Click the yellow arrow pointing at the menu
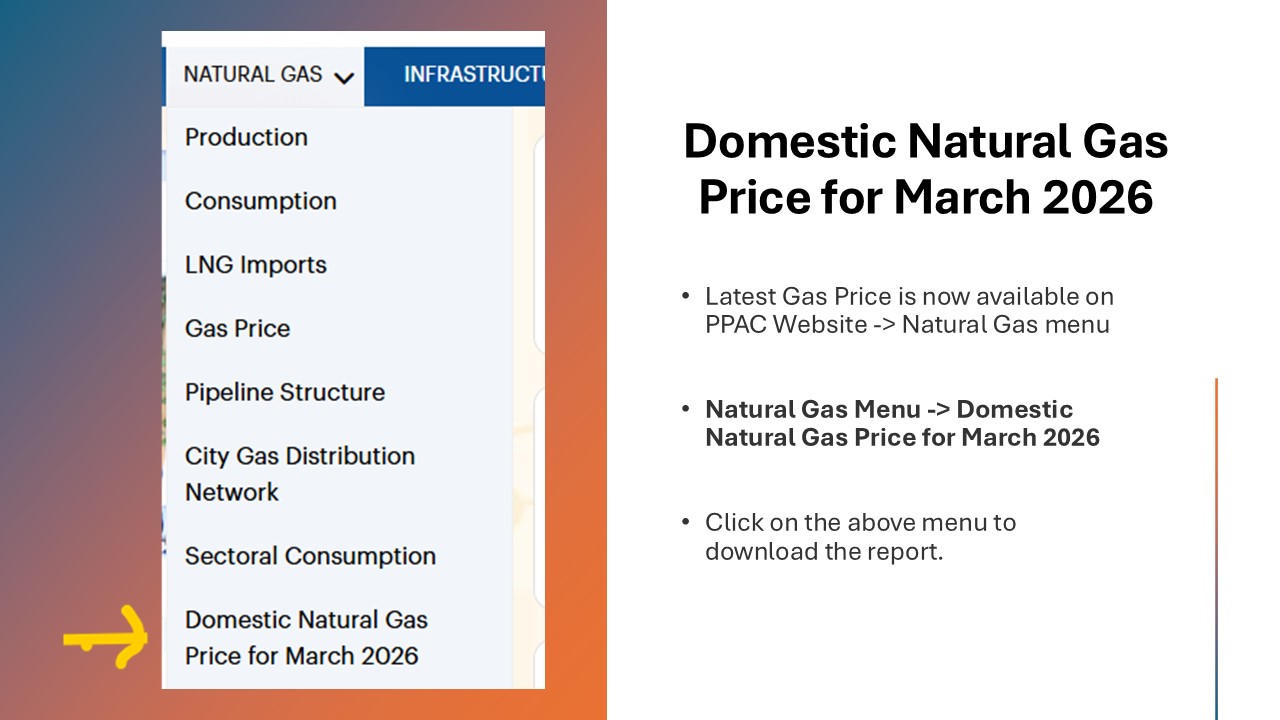 pos(107,638)
